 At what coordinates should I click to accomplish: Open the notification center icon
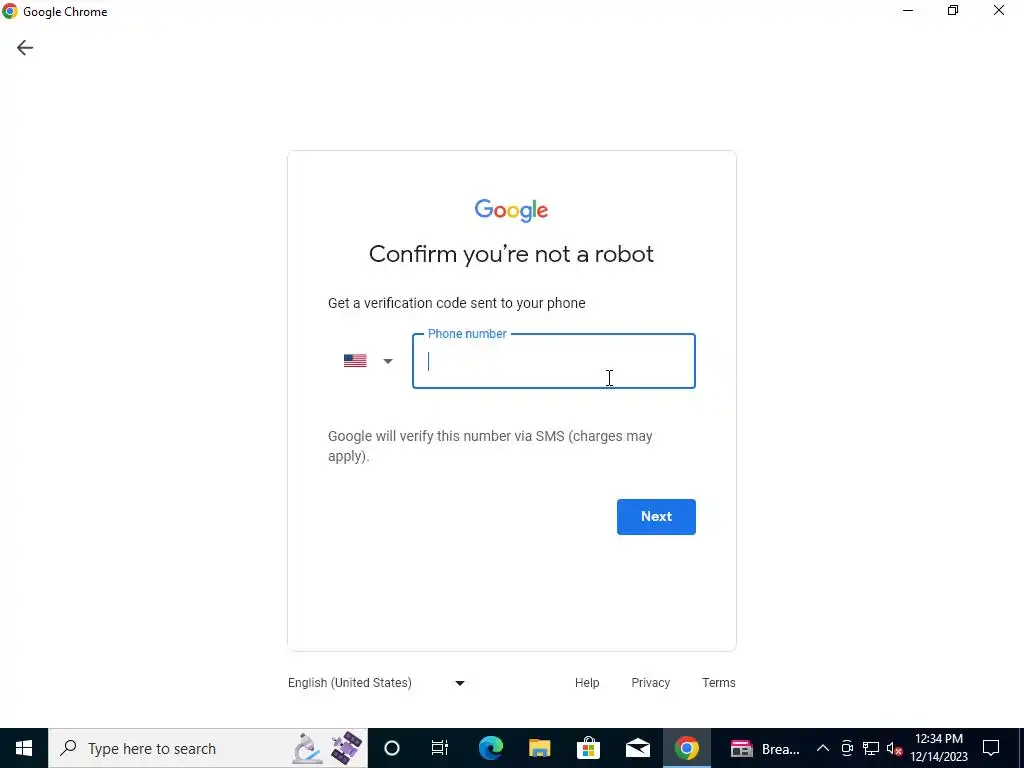991,748
